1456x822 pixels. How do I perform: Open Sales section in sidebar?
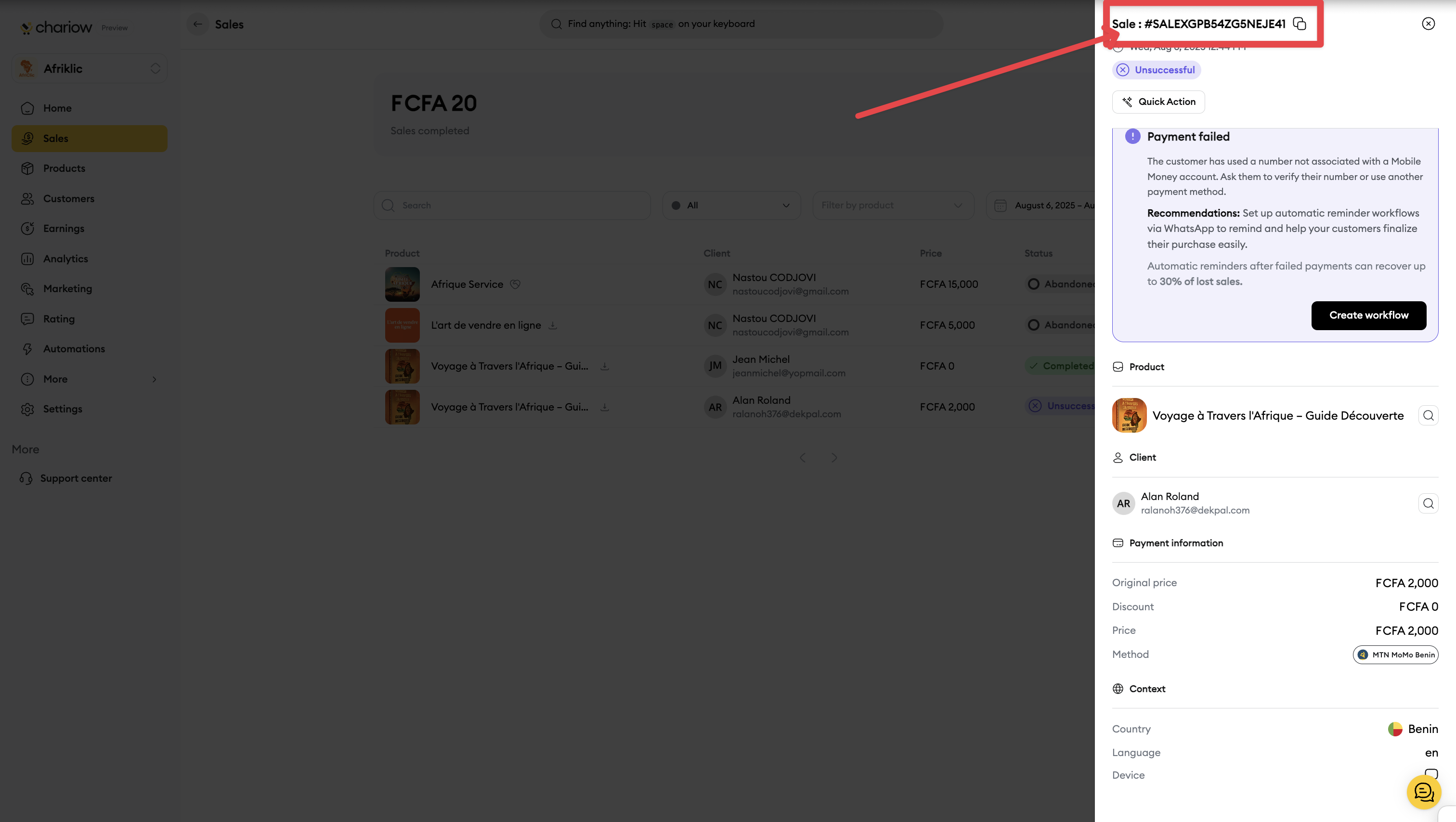pyautogui.click(x=89, y=139)
